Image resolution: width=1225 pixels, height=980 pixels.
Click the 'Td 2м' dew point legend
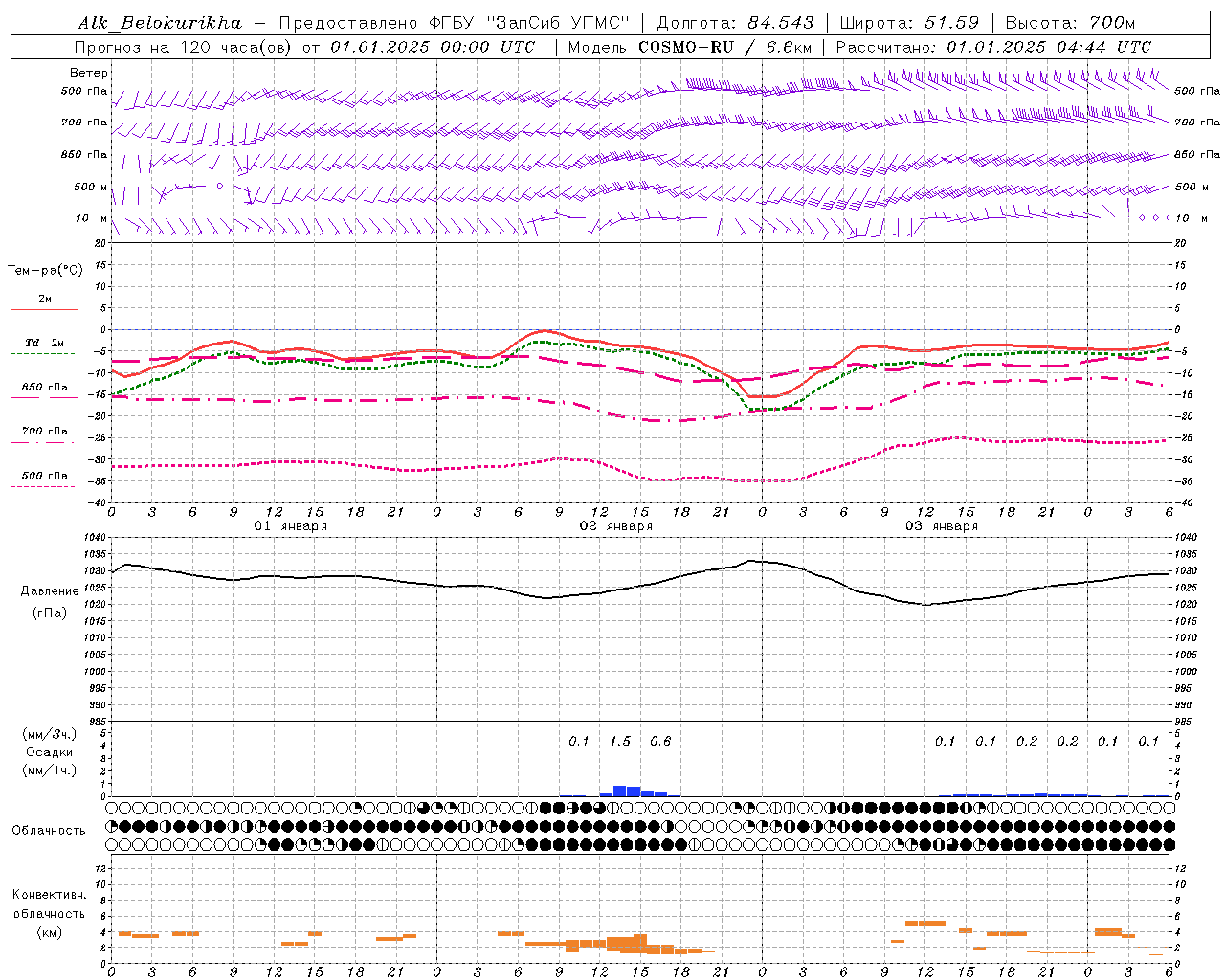[45, 343]
